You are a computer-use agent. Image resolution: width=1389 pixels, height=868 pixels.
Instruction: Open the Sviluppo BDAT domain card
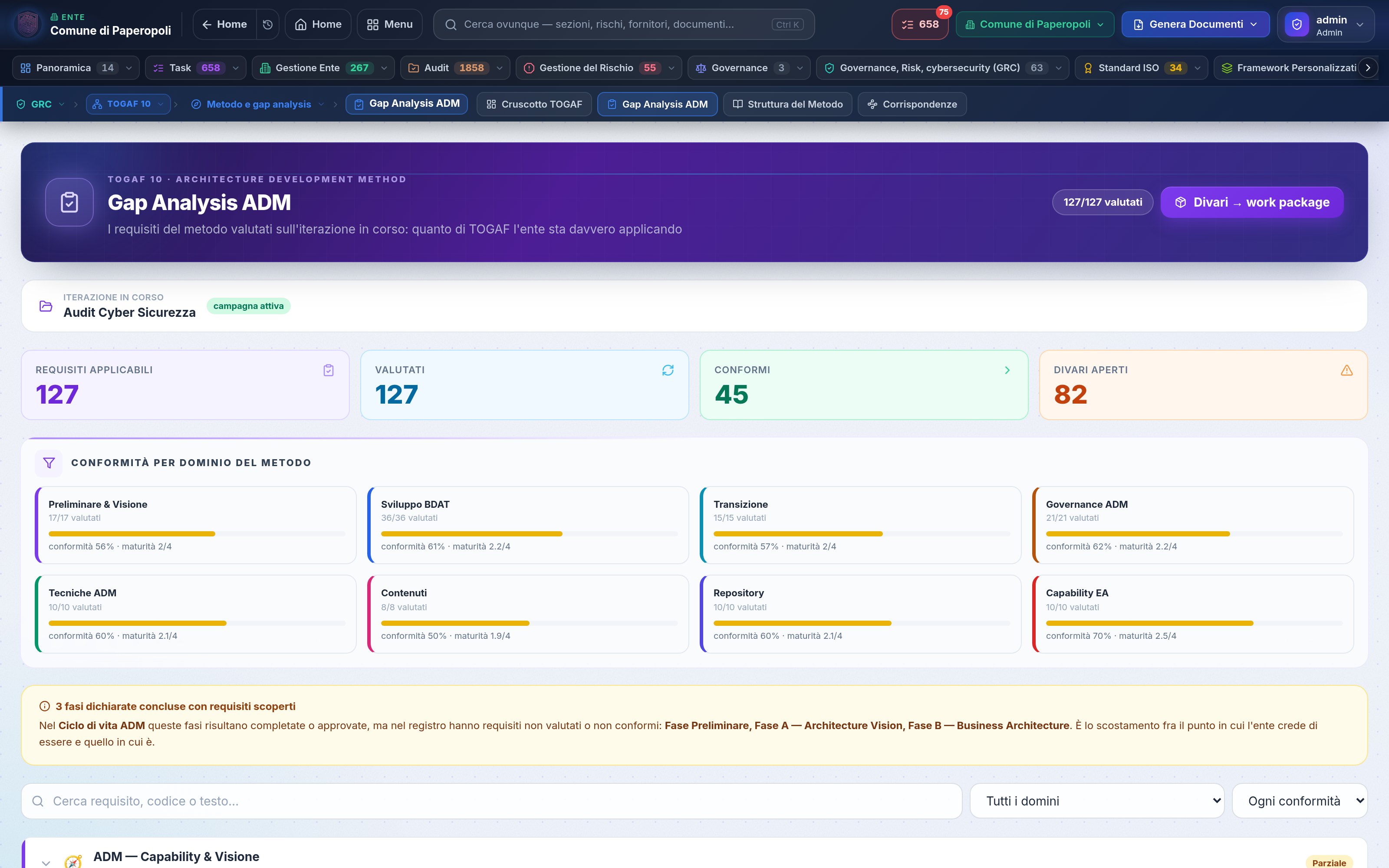[x=528, y=525]
